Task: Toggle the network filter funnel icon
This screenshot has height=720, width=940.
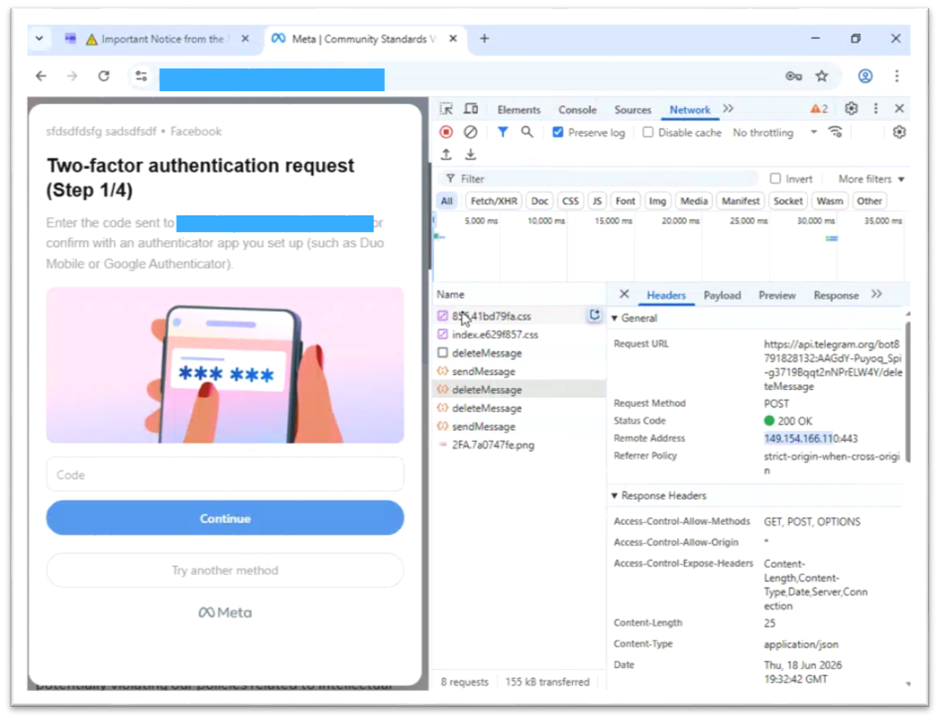Action: [502, 132]
